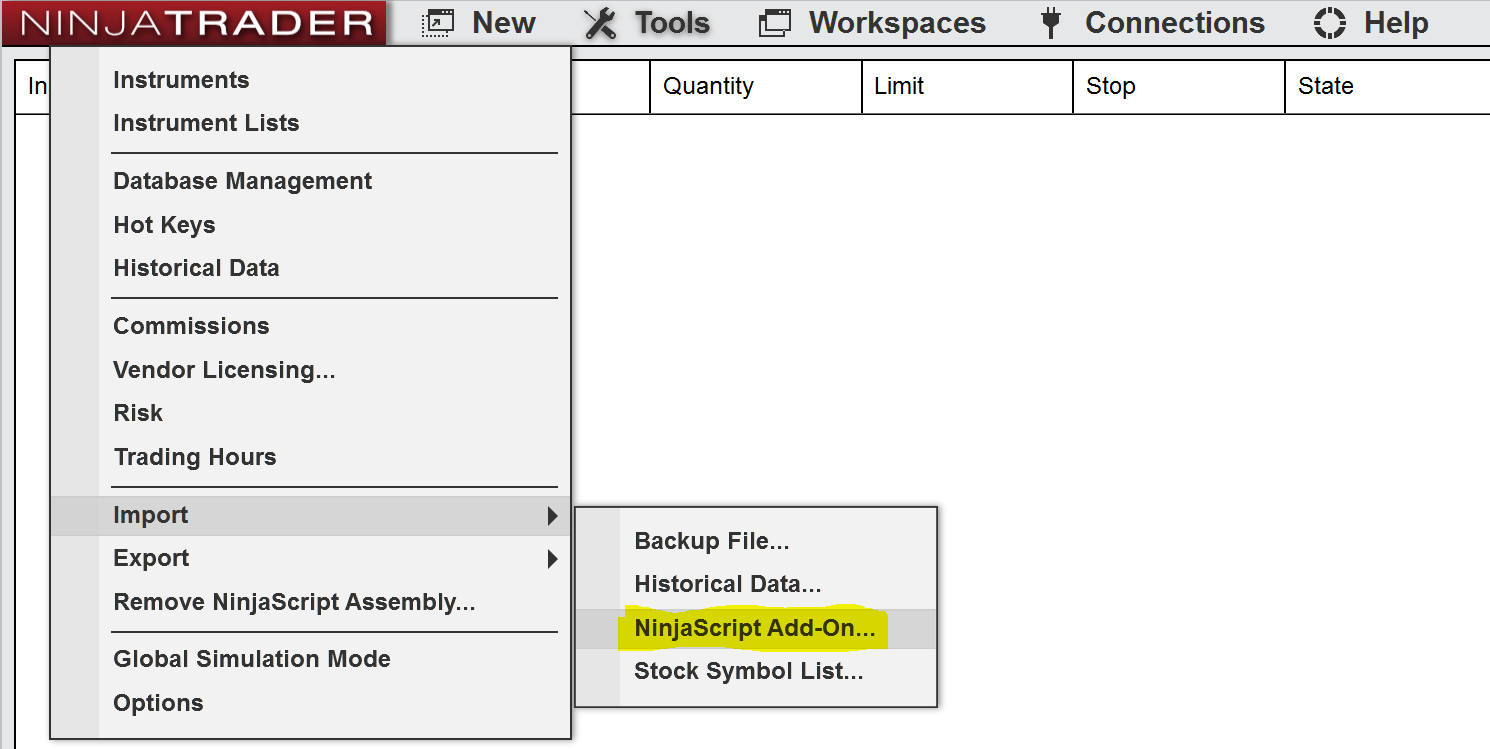Click the NinjaTrader logo
Screen dimensions: 1490x749
pos(193,23)
